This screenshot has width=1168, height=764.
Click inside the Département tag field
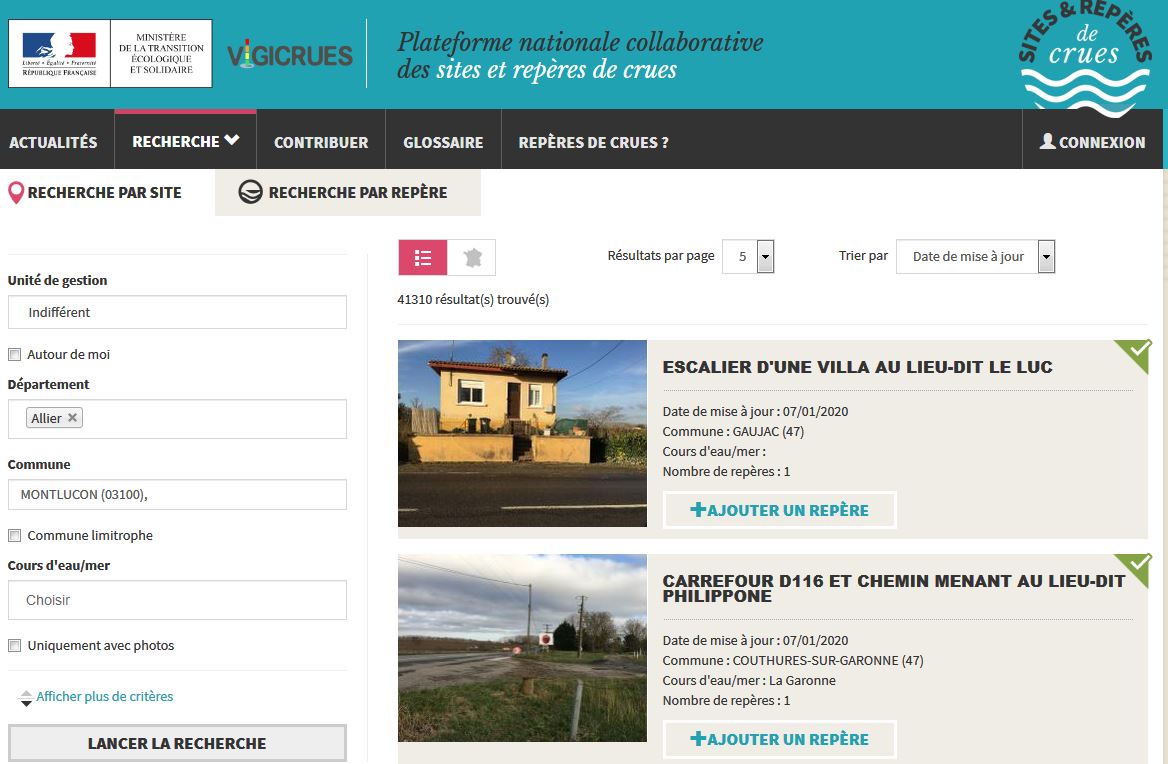tap(177, 418)
